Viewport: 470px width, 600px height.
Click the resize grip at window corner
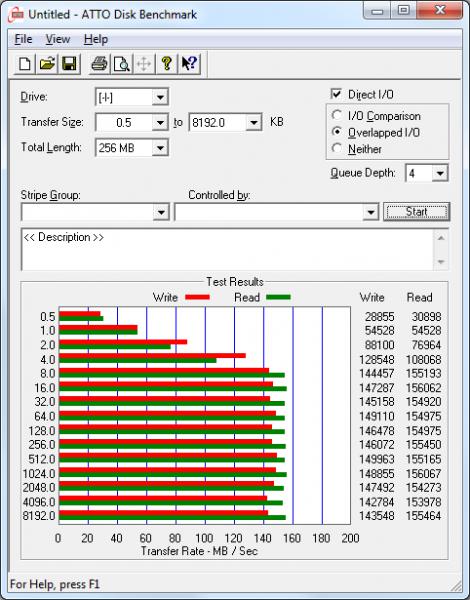tap(456, 586)
